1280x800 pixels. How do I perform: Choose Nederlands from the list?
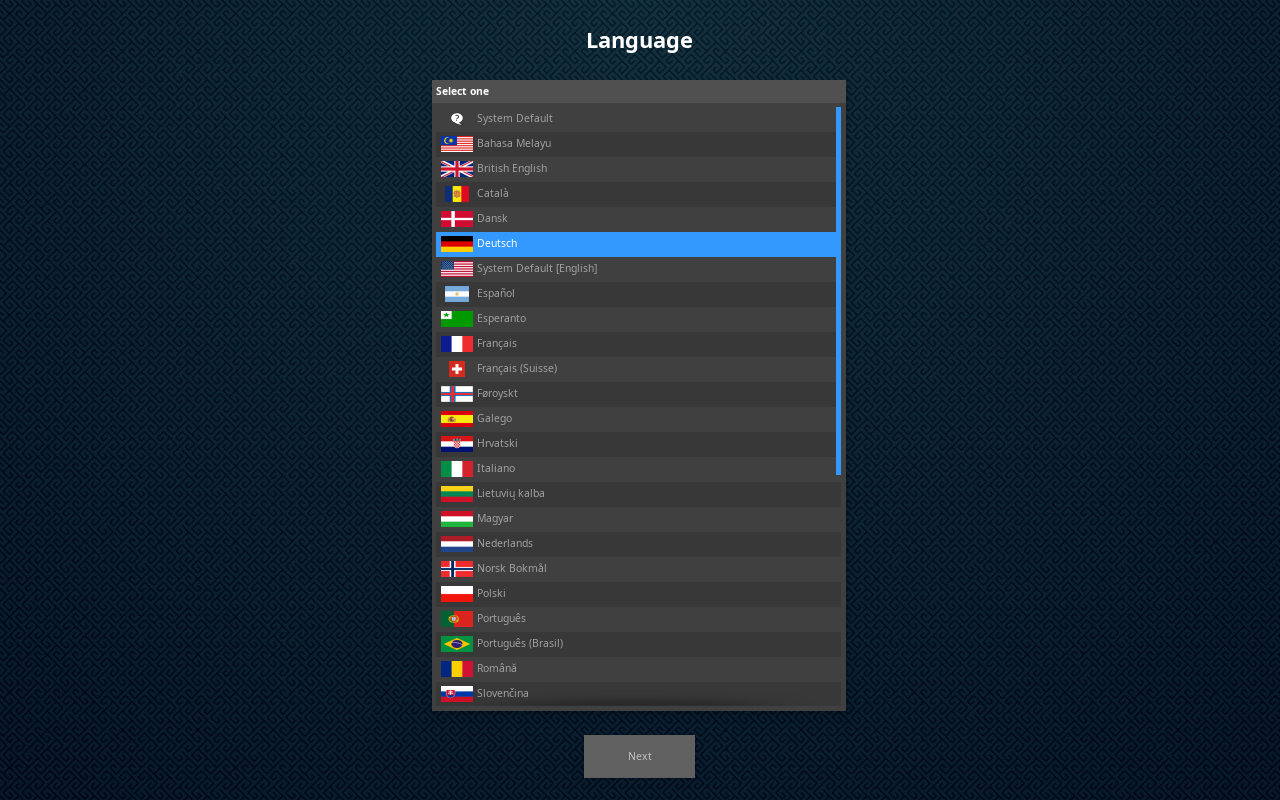pyautogui.click(x=505, y=543)
